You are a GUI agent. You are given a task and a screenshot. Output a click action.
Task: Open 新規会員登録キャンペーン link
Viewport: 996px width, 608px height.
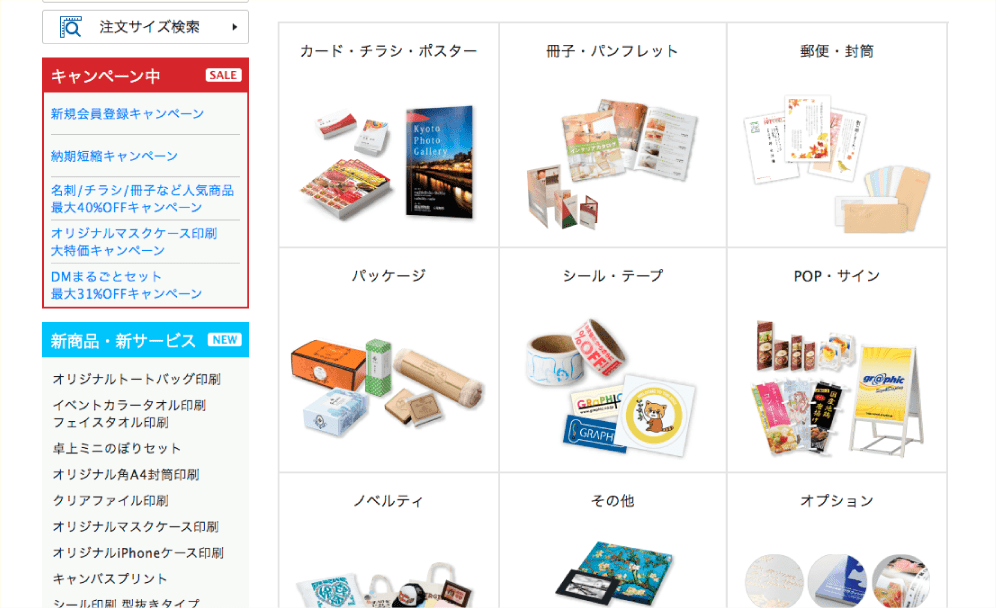[127, 114]
